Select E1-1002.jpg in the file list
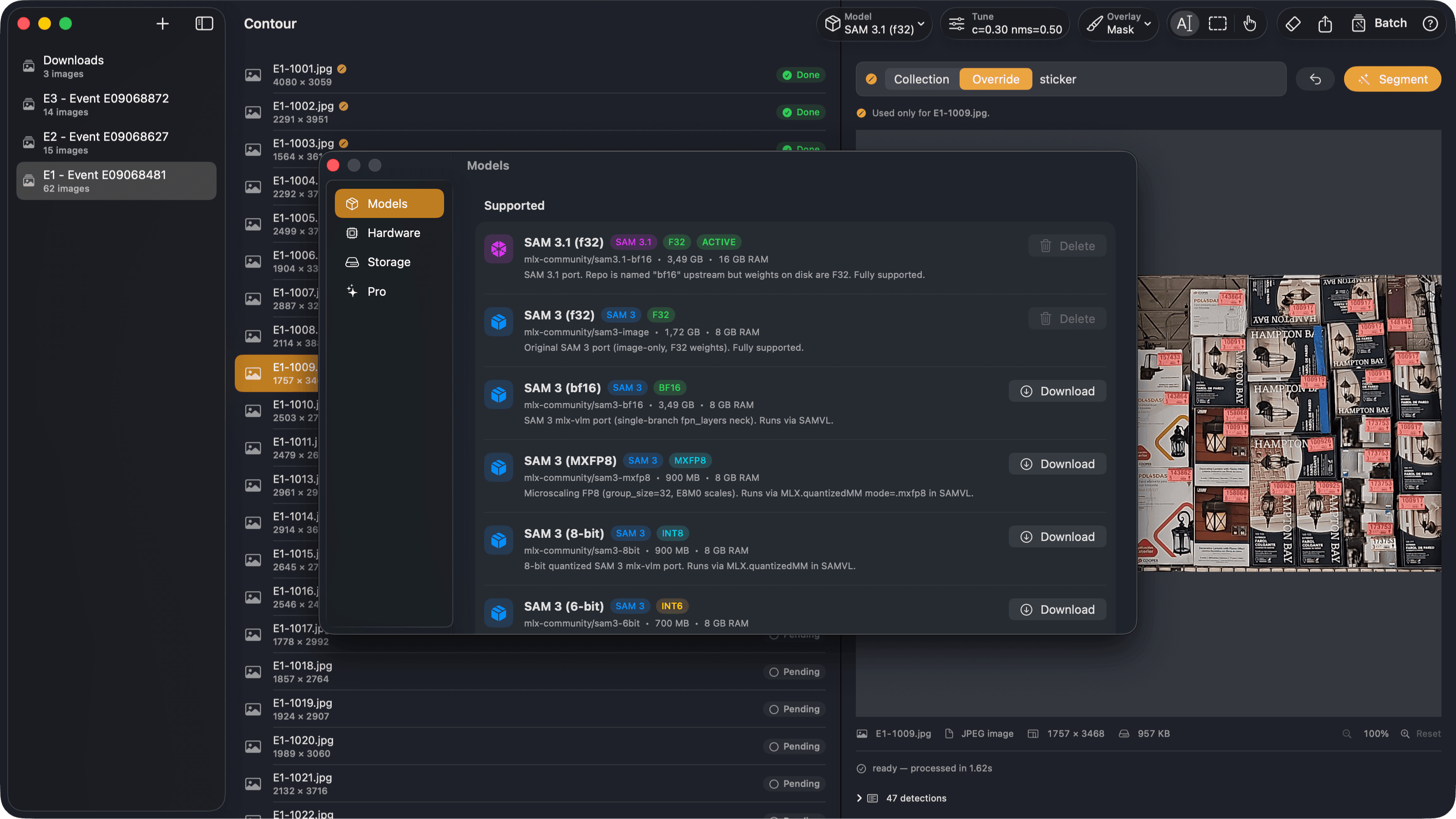This screenshot has width=1456, height=819. 534,112
